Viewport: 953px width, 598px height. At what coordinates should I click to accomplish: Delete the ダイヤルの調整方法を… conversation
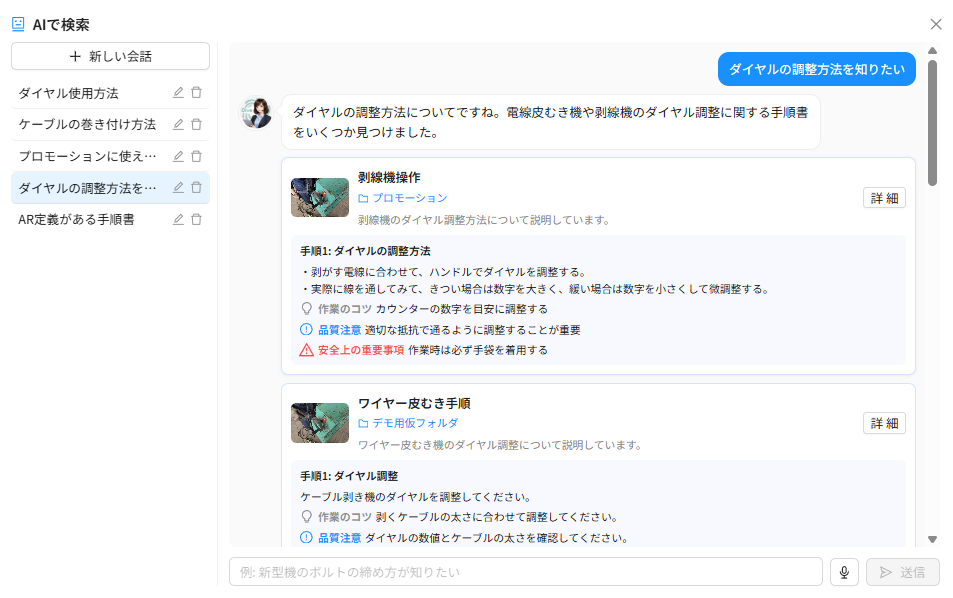(196, 188)
